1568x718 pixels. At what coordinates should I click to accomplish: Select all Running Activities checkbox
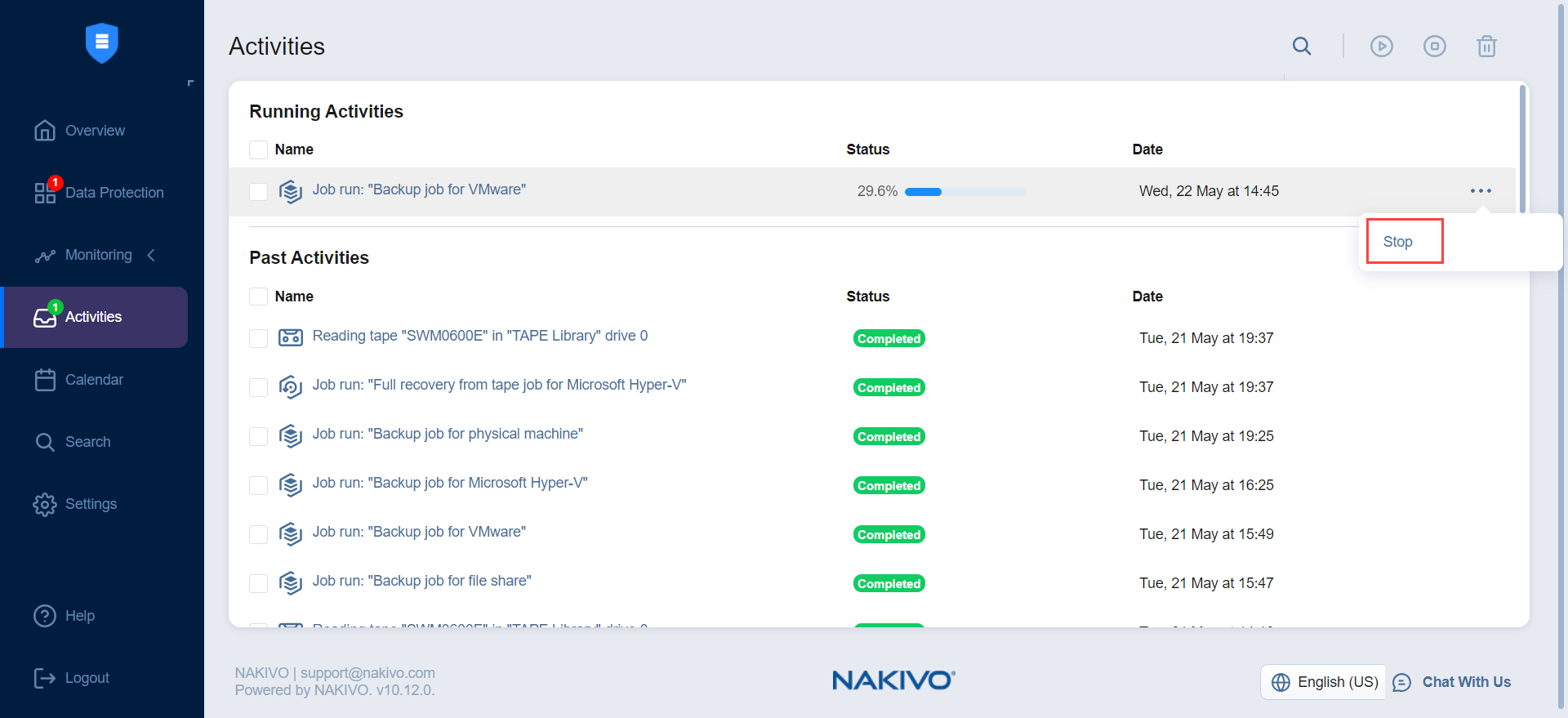point(258,149)
